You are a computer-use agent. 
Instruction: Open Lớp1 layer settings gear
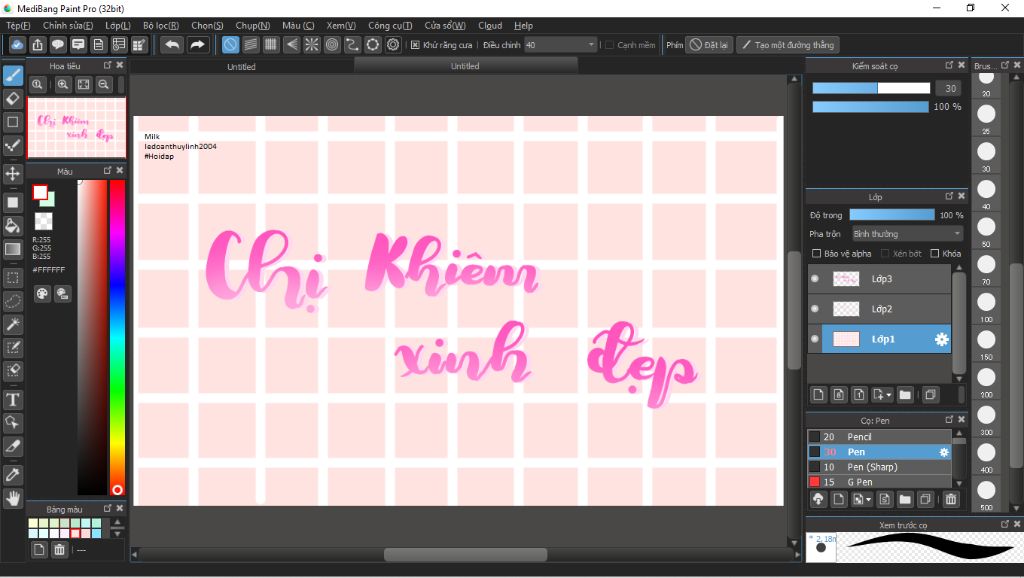coord(941,339)
